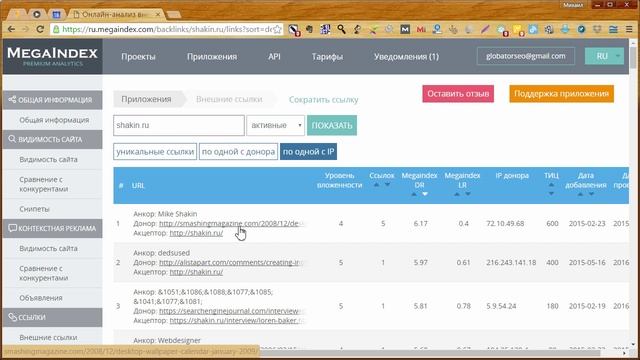This screenshot has height=360, width=640.
Task: Click the globatorseo@gmail.com account button
Action: click(526, 56)
